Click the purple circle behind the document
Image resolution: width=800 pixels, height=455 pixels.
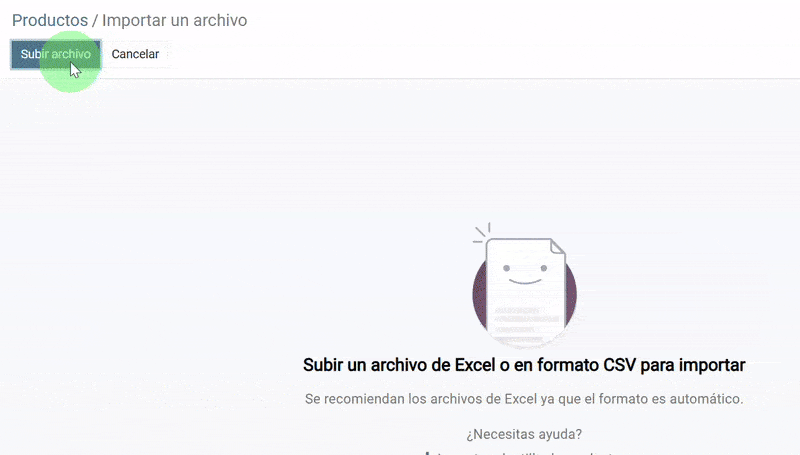479,296
